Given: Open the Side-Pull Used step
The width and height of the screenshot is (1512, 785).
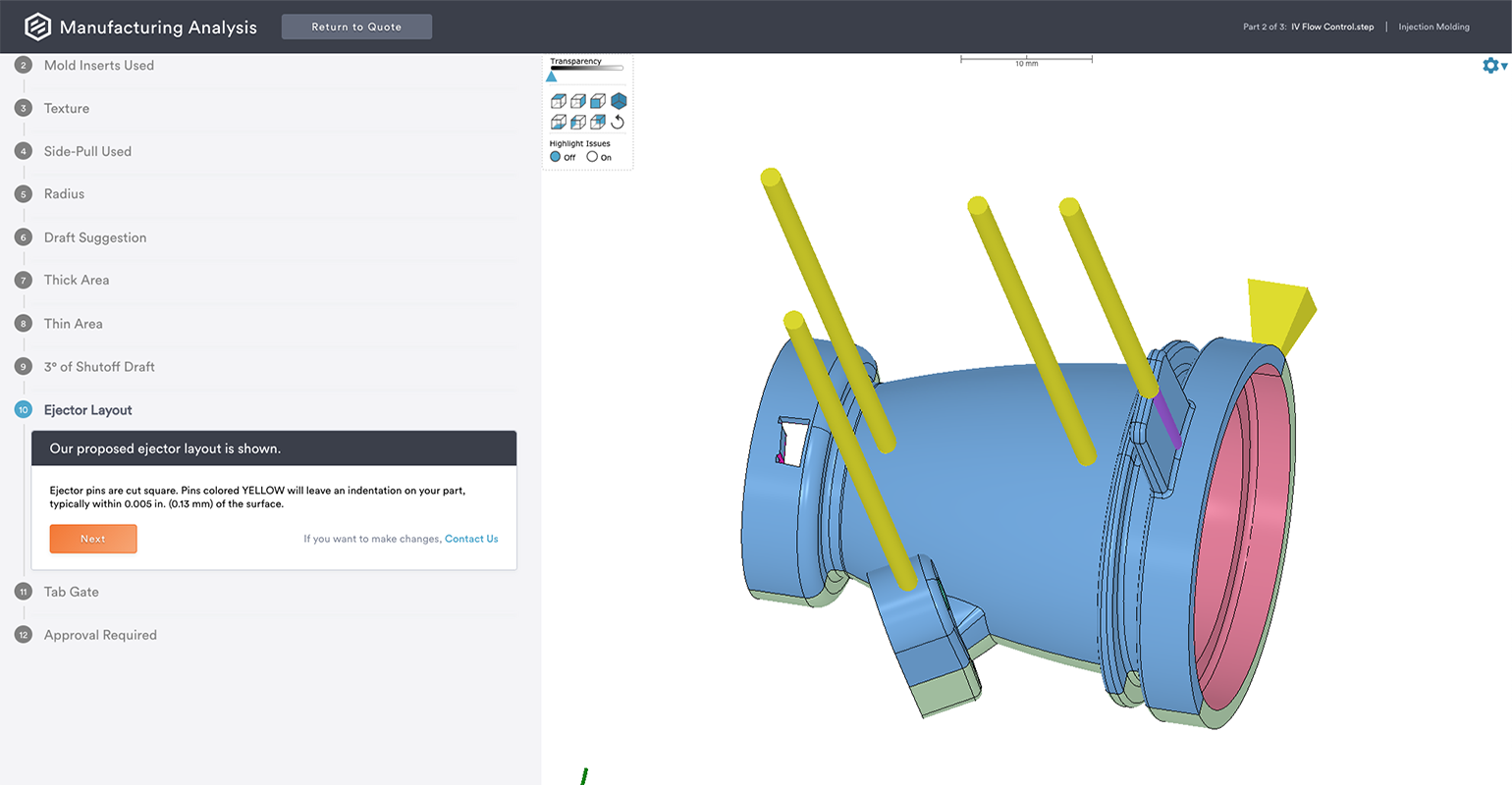Looking at the screenshot, I should point(87,151).
